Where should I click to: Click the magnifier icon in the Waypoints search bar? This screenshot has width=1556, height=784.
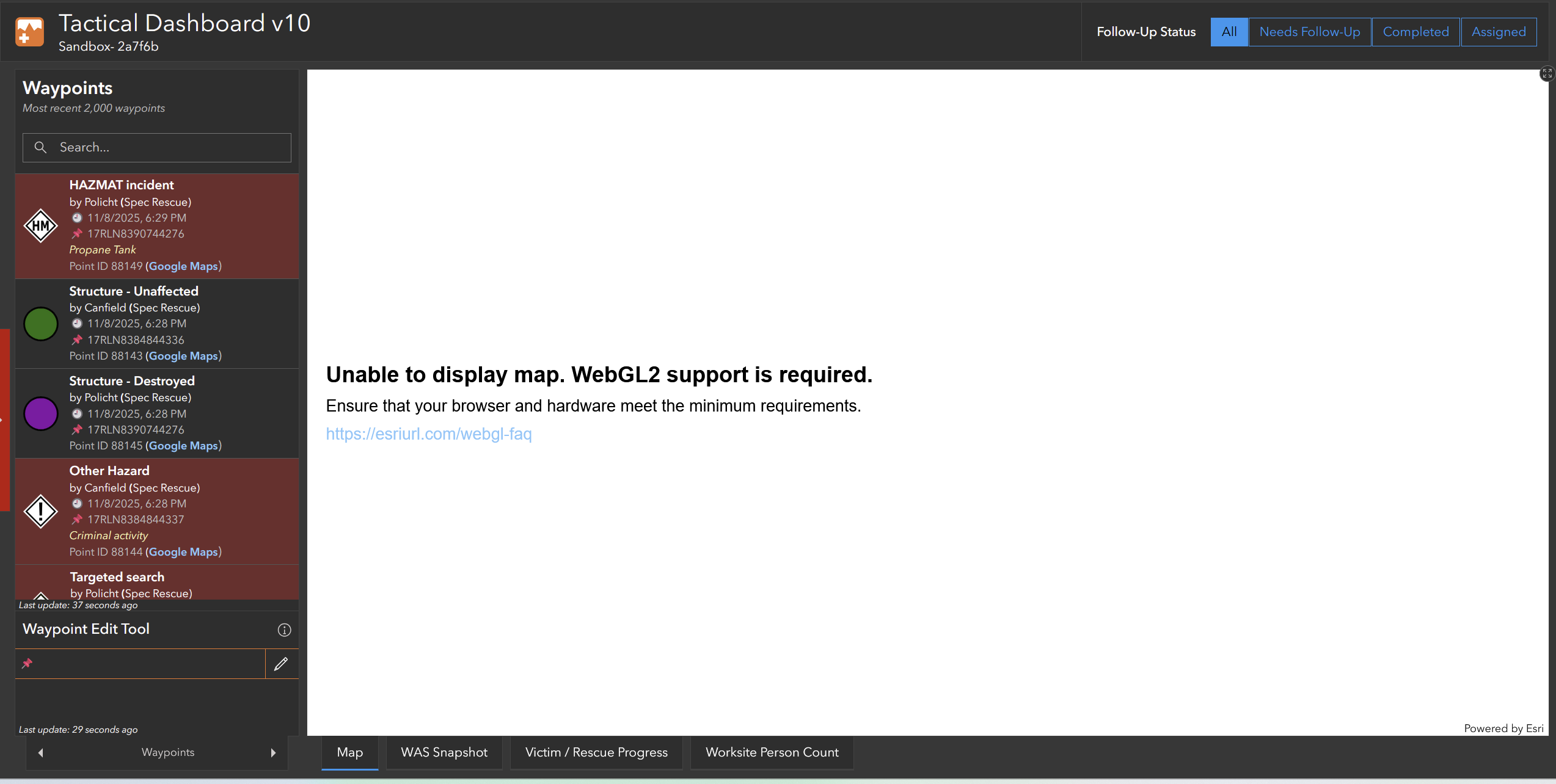[x=40, y=147]
